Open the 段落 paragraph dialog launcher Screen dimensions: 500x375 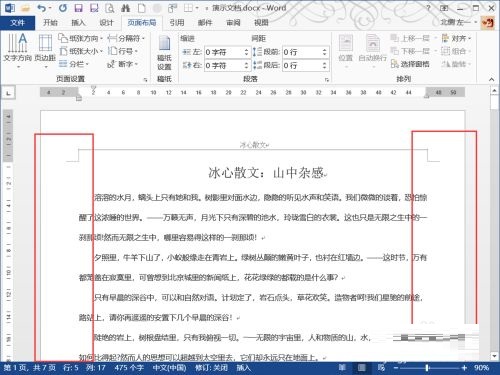327,80
